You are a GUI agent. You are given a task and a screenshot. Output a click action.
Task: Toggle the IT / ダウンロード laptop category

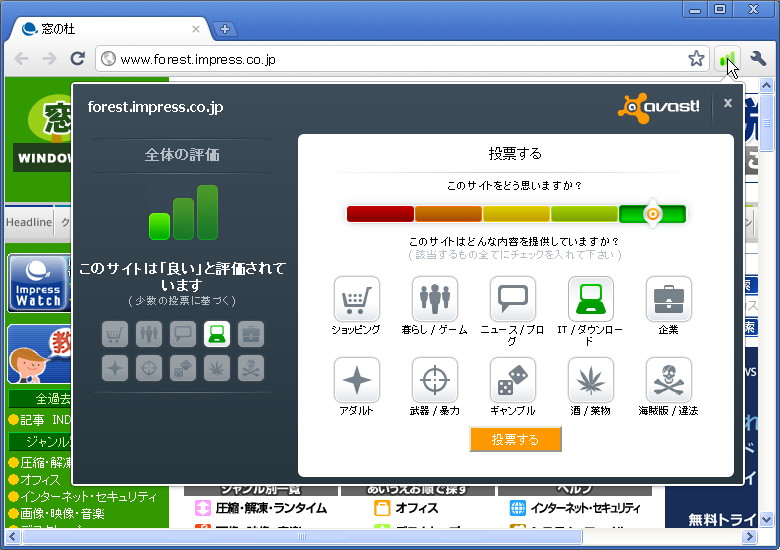point(591,299)
